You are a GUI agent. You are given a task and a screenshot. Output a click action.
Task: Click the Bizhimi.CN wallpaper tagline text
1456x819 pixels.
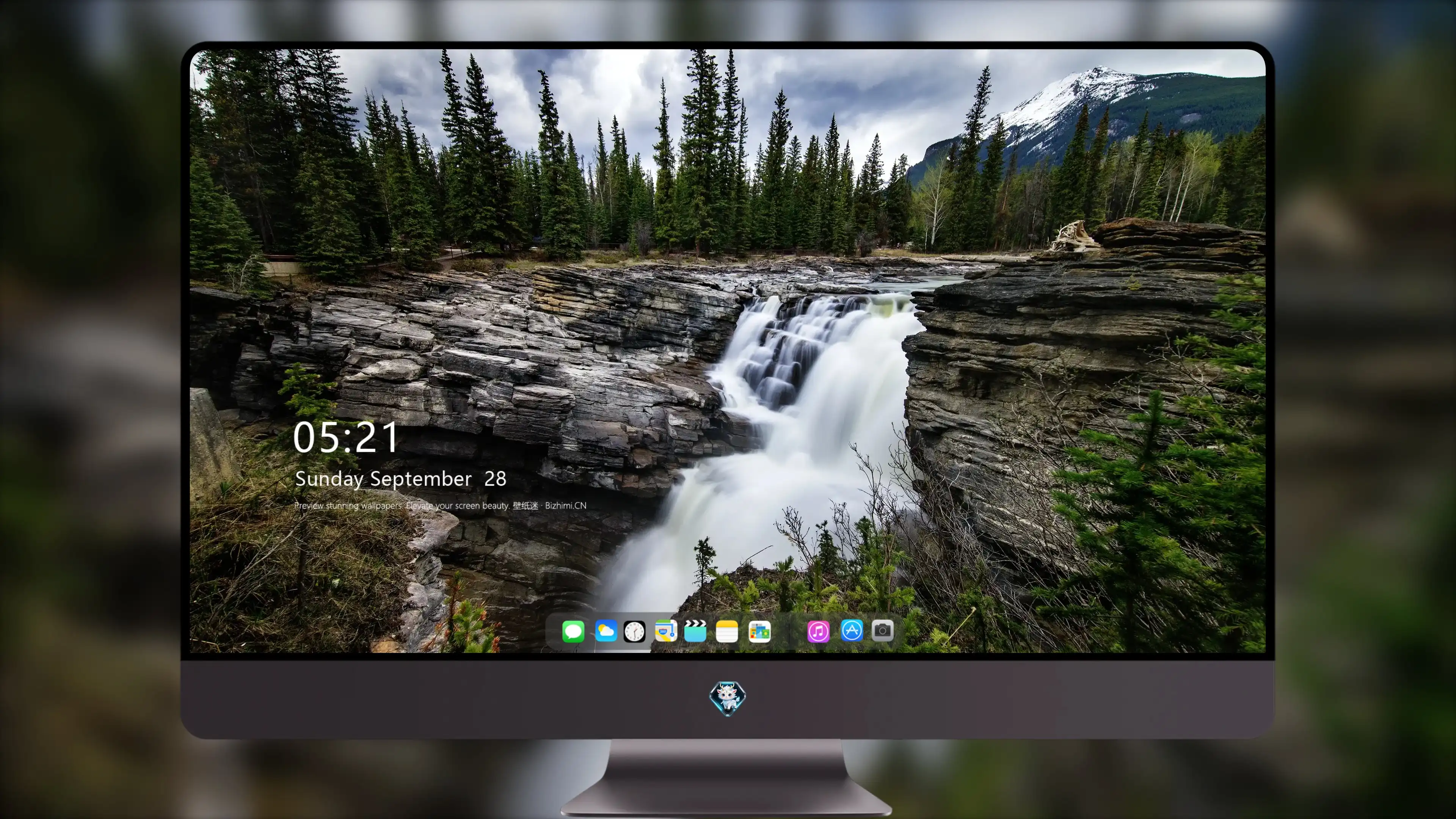click(x=440, y=505)
